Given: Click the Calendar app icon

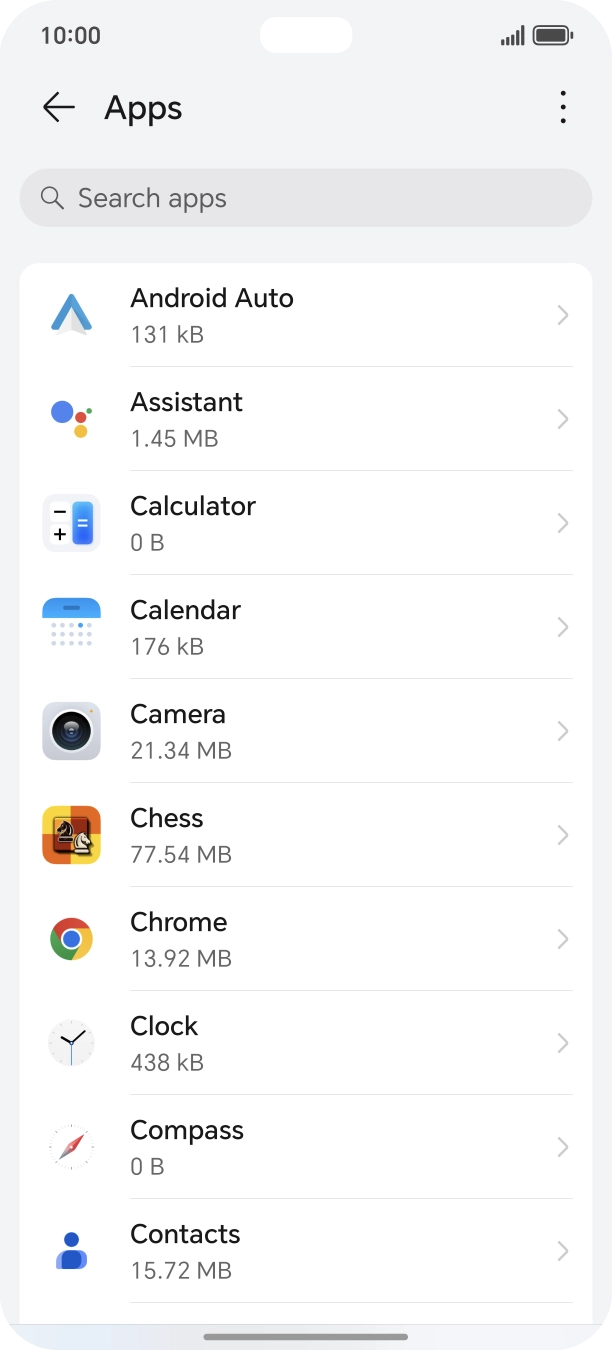Looking at the screenshot, I should (71, 627).
